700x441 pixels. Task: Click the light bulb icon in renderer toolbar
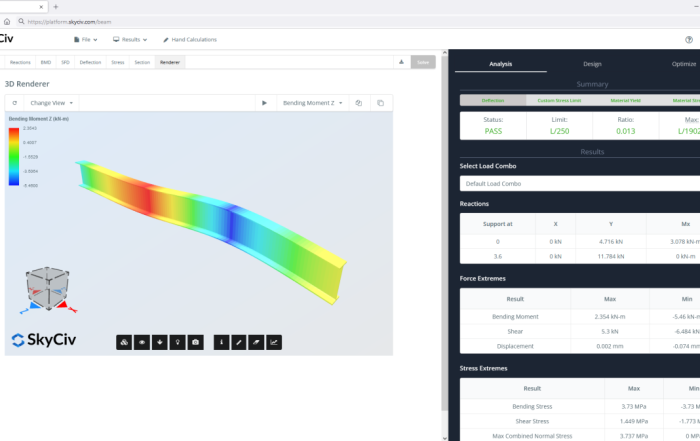pyautogui.click(x=178, y=342)
